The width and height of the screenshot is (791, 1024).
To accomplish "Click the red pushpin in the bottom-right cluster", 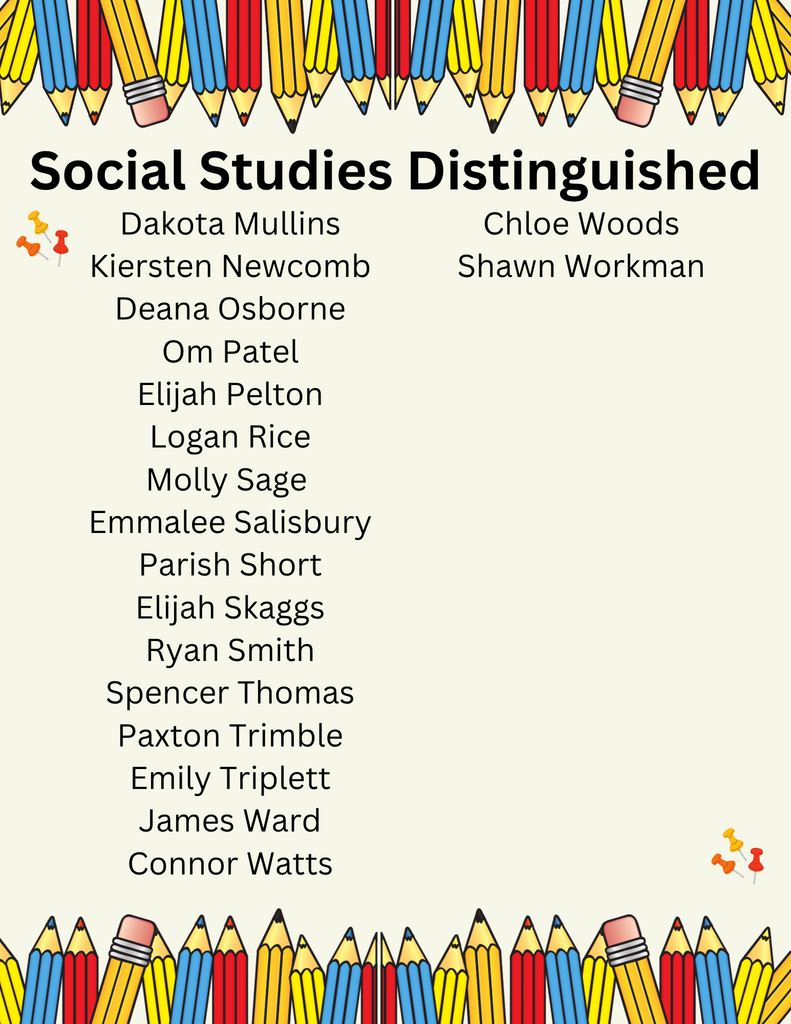I will [756, 860].
